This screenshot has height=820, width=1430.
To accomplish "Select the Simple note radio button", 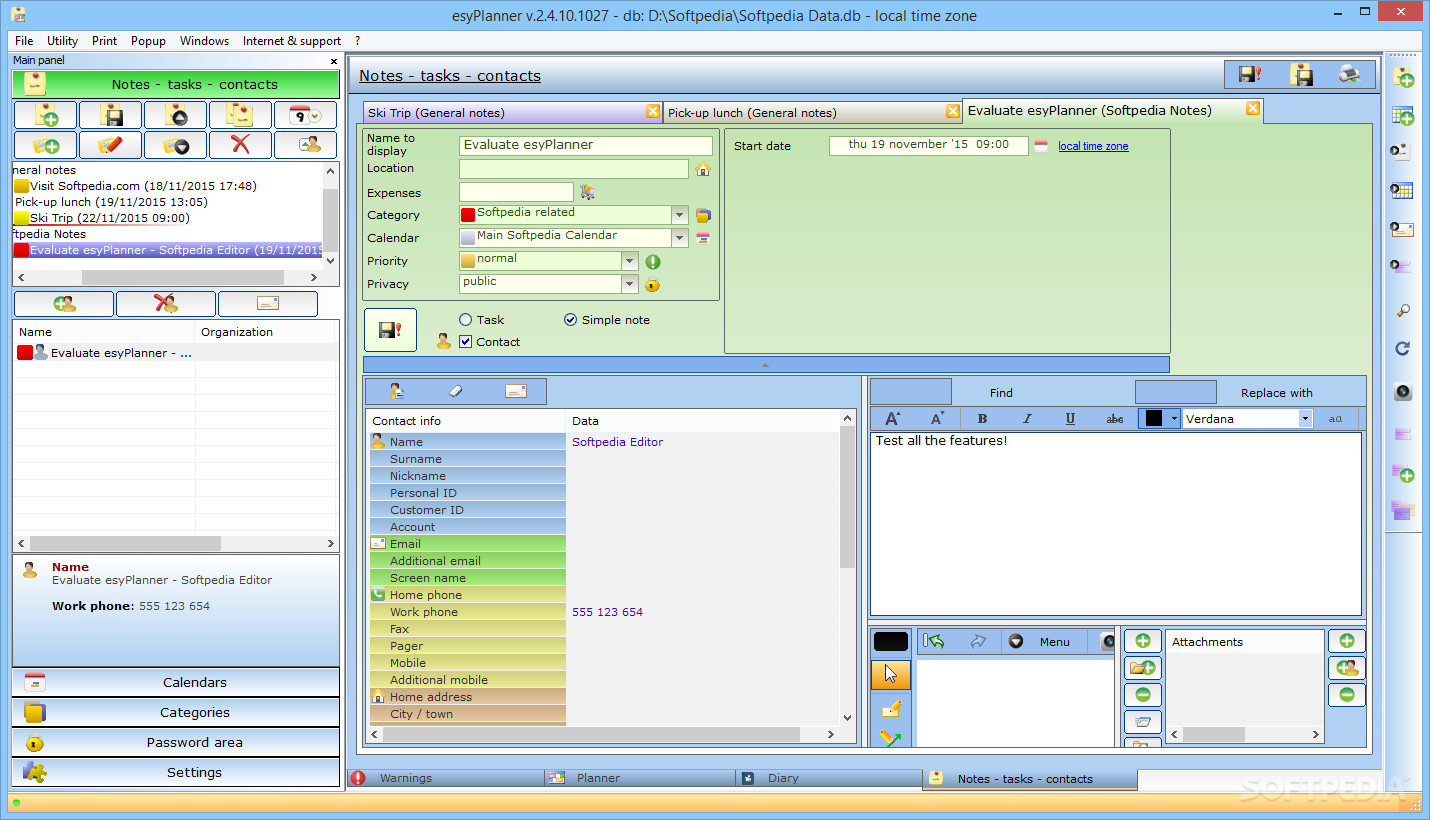I will coord(570,320).
